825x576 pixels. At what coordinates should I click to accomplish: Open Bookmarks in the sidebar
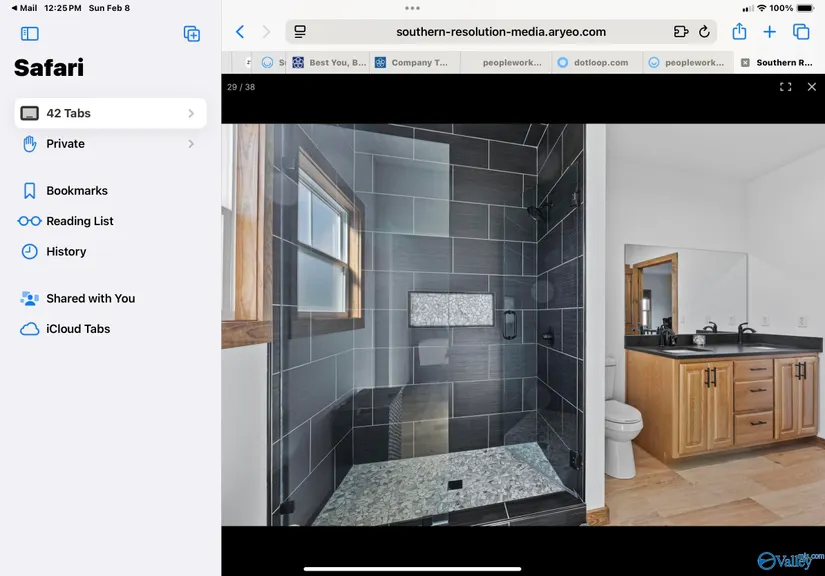(76, 191)
